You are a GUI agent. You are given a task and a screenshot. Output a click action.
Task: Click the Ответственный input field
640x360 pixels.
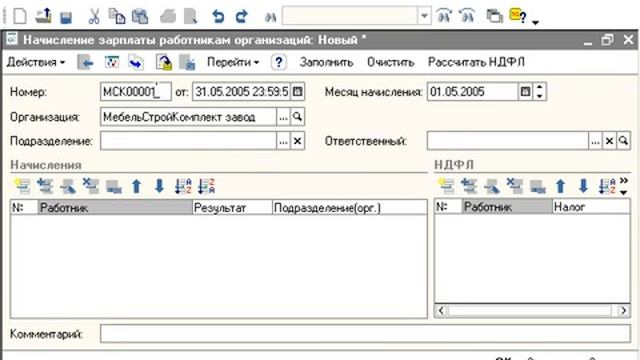[x=508, y=141]
